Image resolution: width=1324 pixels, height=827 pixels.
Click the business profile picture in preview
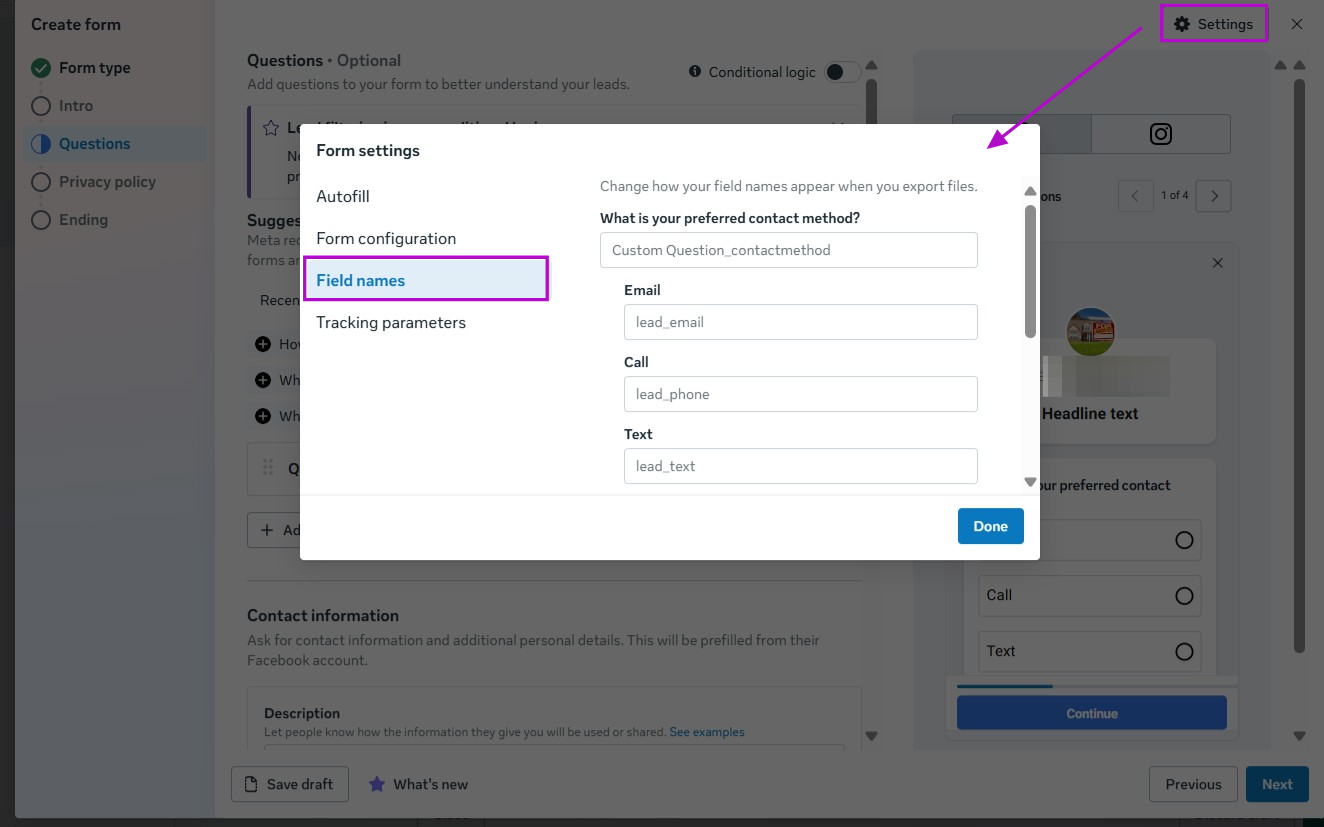[1090, 331]
